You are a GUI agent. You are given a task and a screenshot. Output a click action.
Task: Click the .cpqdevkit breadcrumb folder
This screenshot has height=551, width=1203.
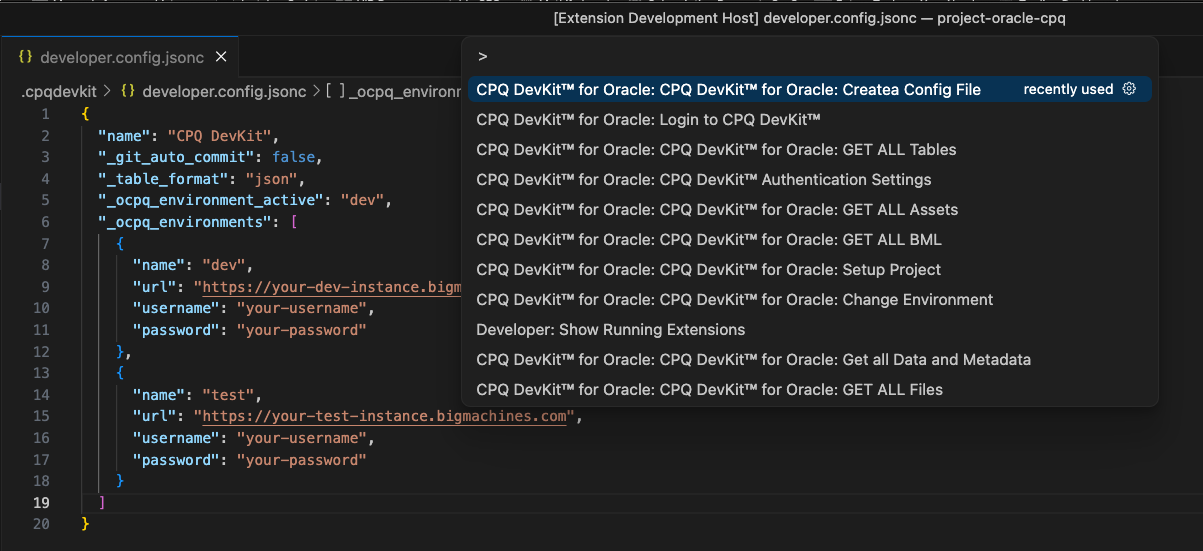59,91
